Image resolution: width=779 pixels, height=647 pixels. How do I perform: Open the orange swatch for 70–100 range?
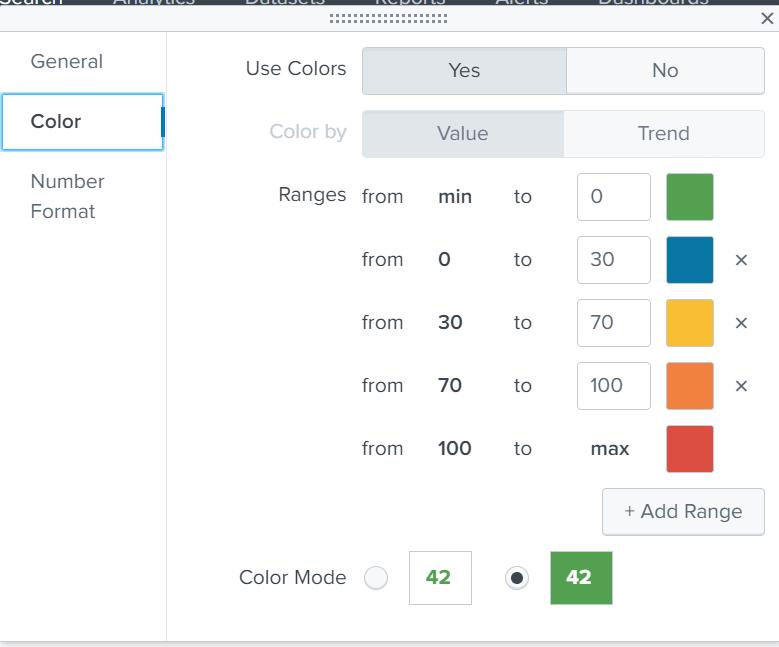[690, 386]
